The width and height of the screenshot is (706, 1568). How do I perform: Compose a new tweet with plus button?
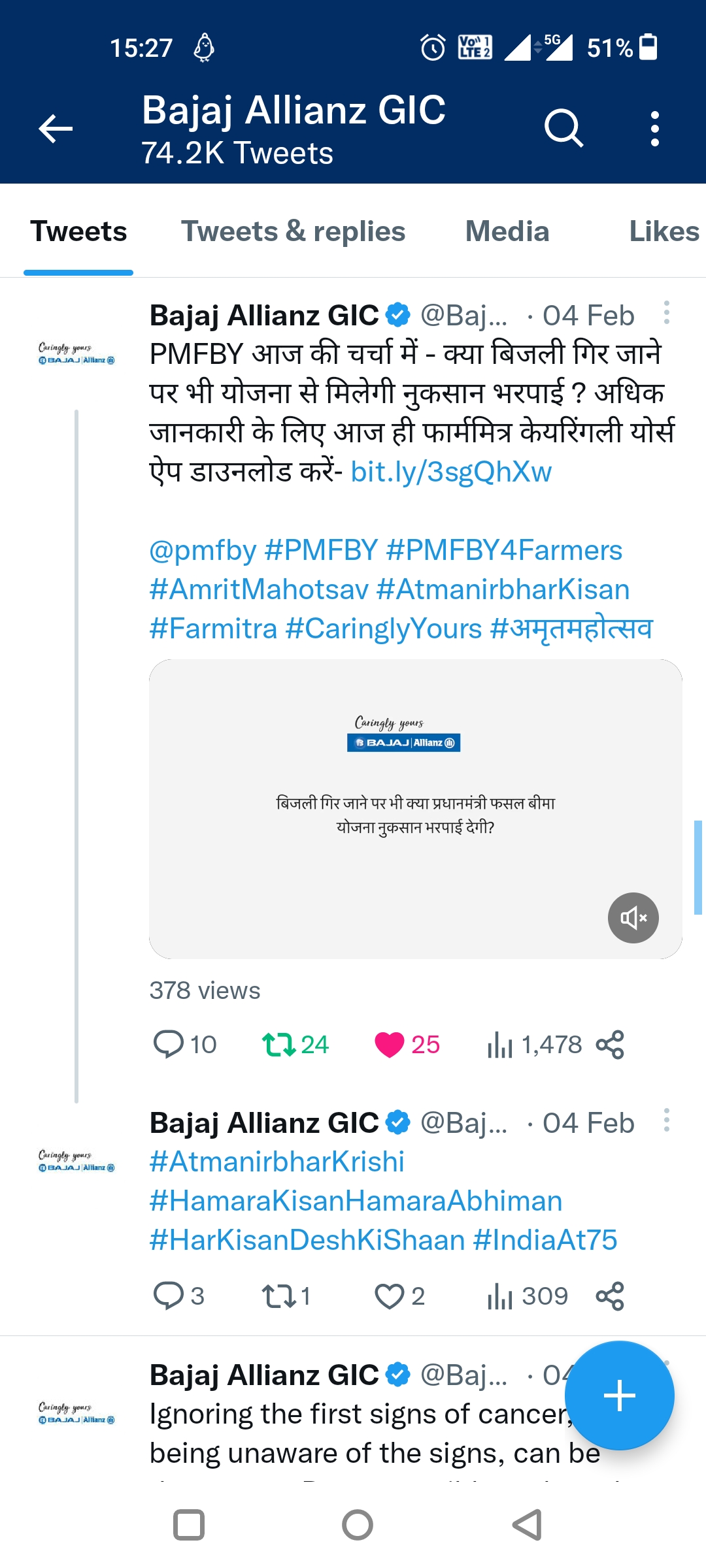(x=619, y=1396)
